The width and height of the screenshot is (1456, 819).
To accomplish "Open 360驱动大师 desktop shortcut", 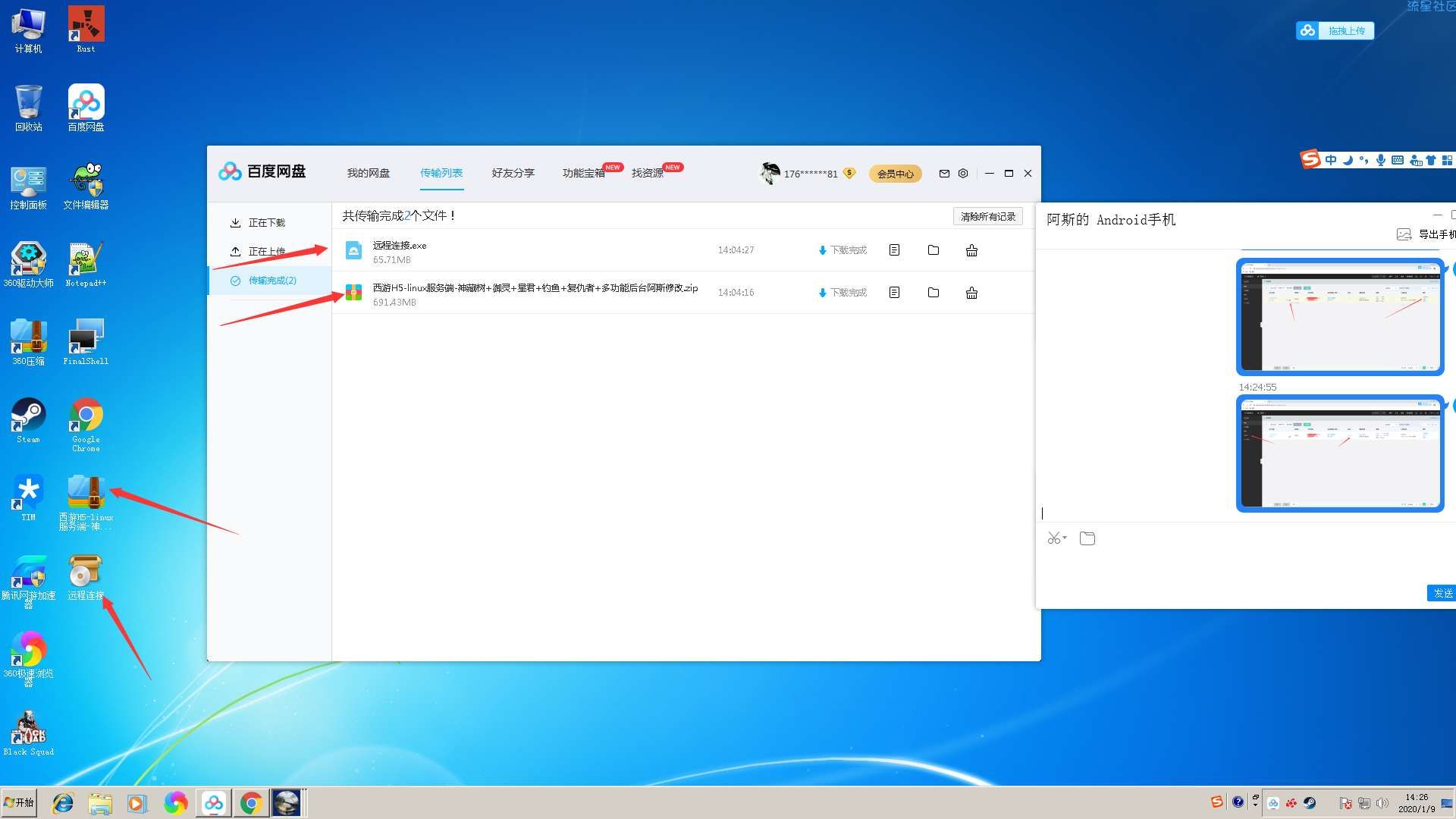I will tap(28, 264).
